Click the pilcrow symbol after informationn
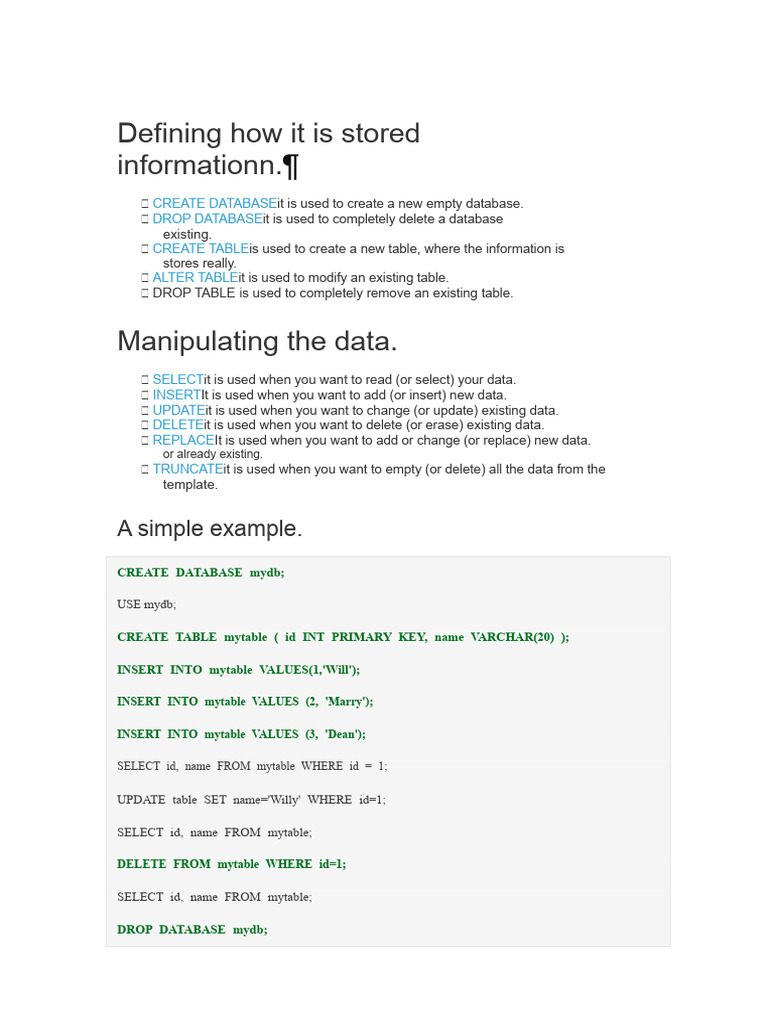Screen dimensions: 768x1024 point(291,163)
